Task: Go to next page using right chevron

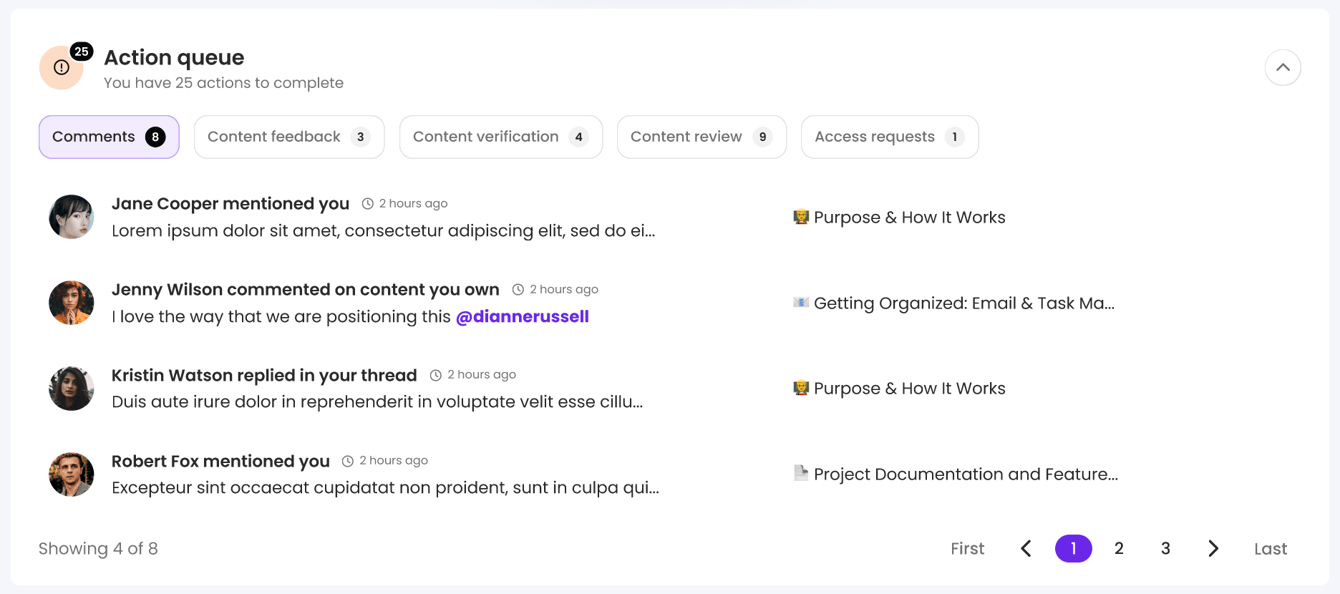Action: point(1213,548)
